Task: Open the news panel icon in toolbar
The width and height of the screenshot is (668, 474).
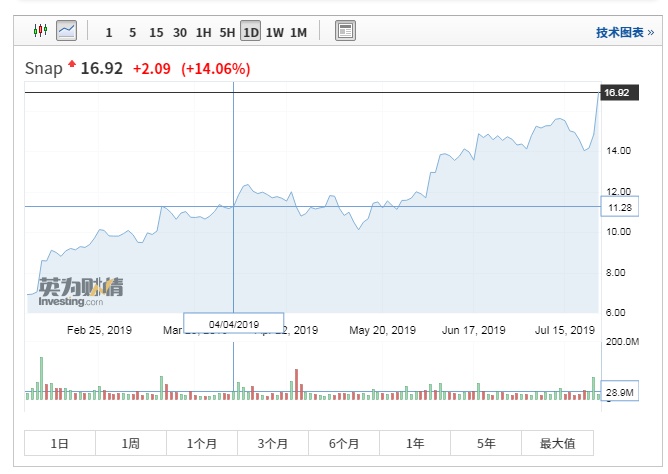Action: pyautogui.click(x=345, y=31)
